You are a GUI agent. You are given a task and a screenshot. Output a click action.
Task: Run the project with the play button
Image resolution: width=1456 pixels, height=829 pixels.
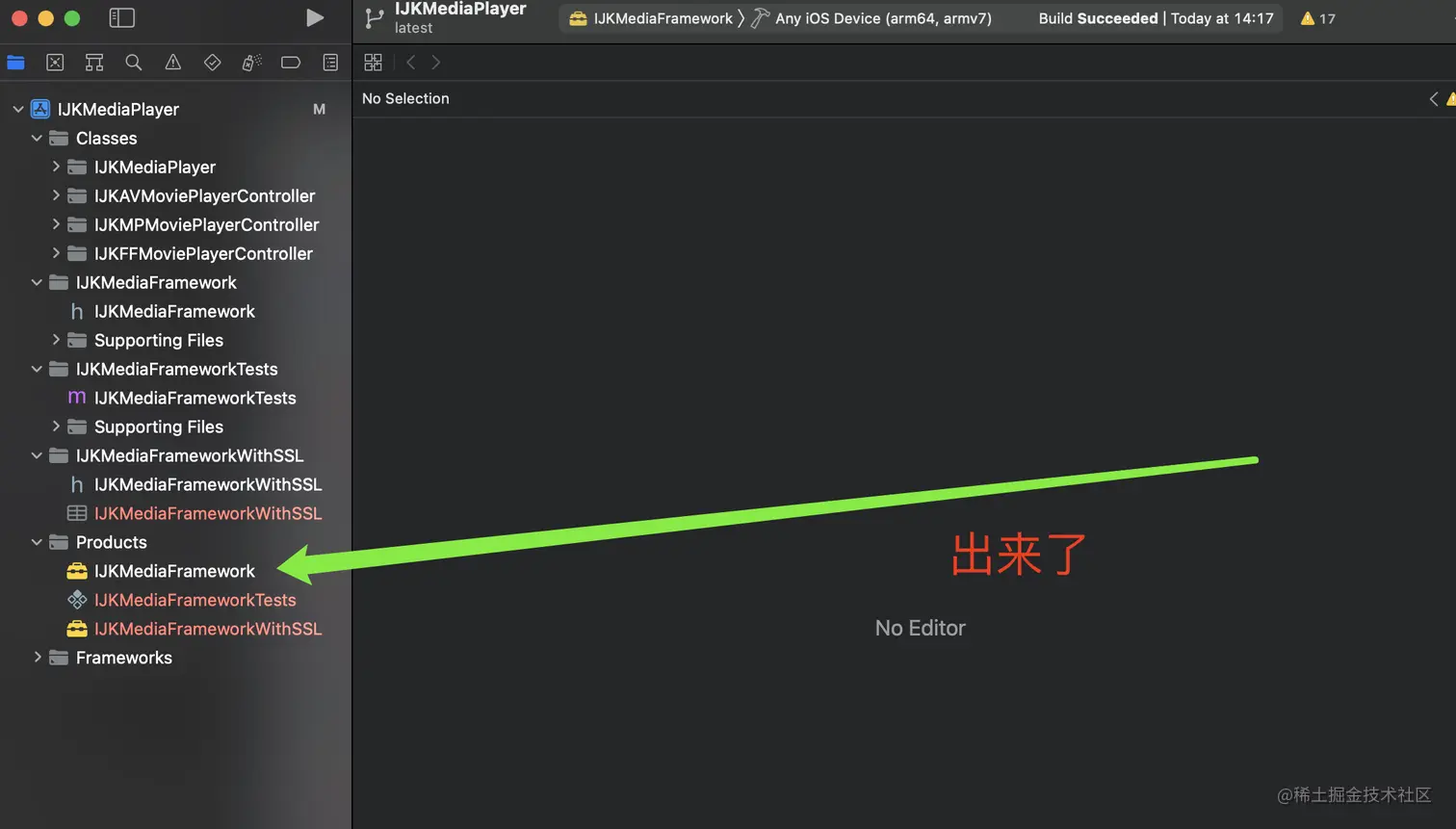point(314,18)
